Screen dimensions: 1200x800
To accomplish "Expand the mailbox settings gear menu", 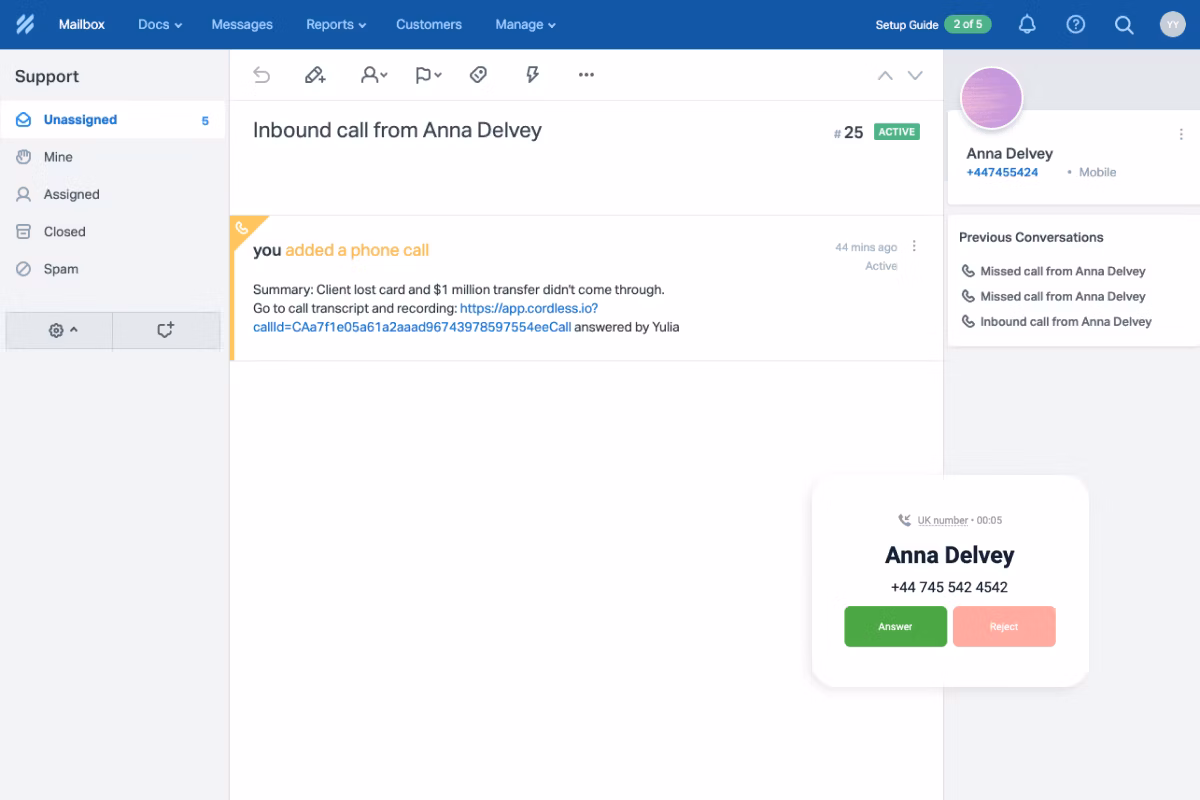I will pyautogui.click(x=62, y=330).
